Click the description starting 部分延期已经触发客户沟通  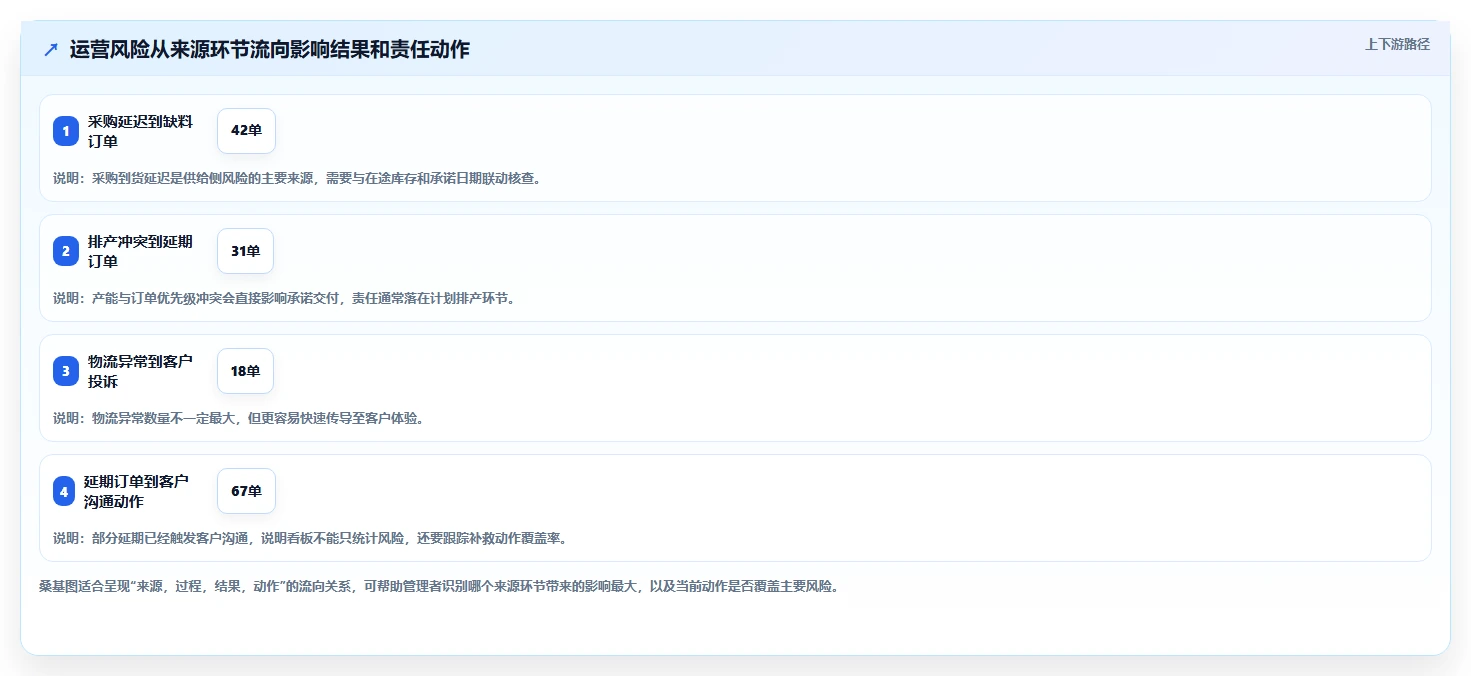click(x=310, y=538)
